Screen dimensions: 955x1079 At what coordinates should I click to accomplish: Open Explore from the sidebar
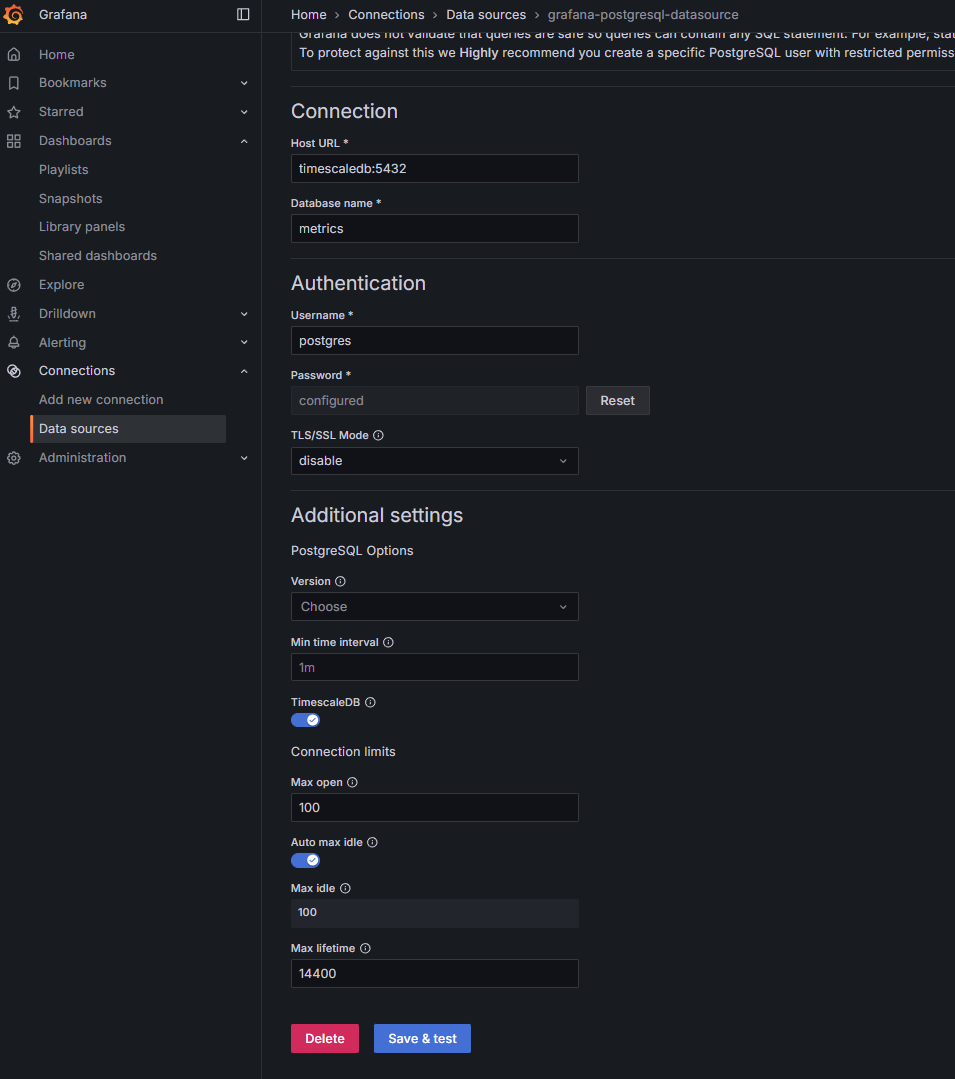[x=13, y=284]
